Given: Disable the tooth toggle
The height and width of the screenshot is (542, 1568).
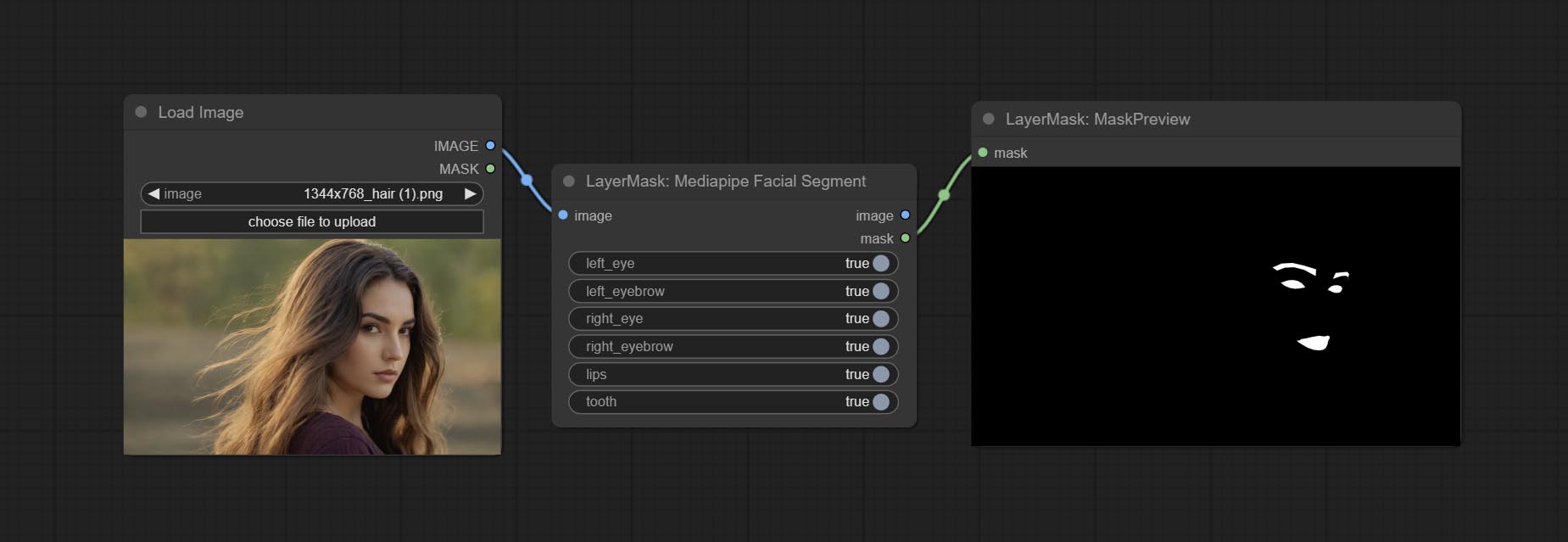Looking at the screenshot, I should pyautogui.click(x=880, y=402).
